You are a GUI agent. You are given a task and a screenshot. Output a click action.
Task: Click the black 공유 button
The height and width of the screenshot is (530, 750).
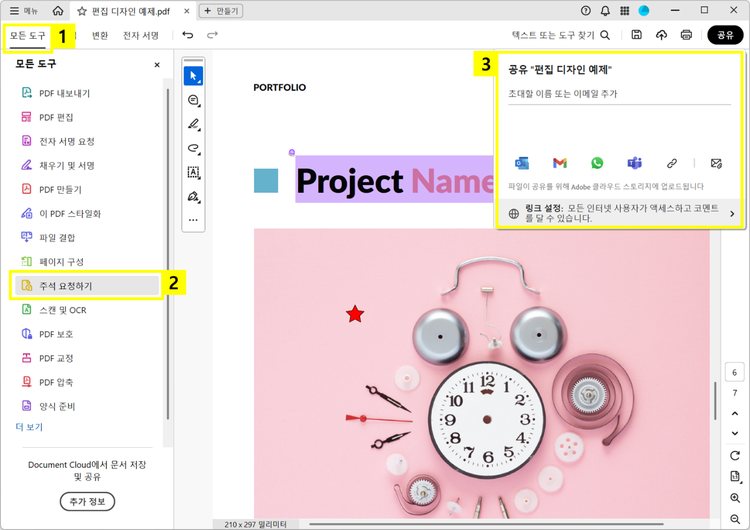(725, 35)
